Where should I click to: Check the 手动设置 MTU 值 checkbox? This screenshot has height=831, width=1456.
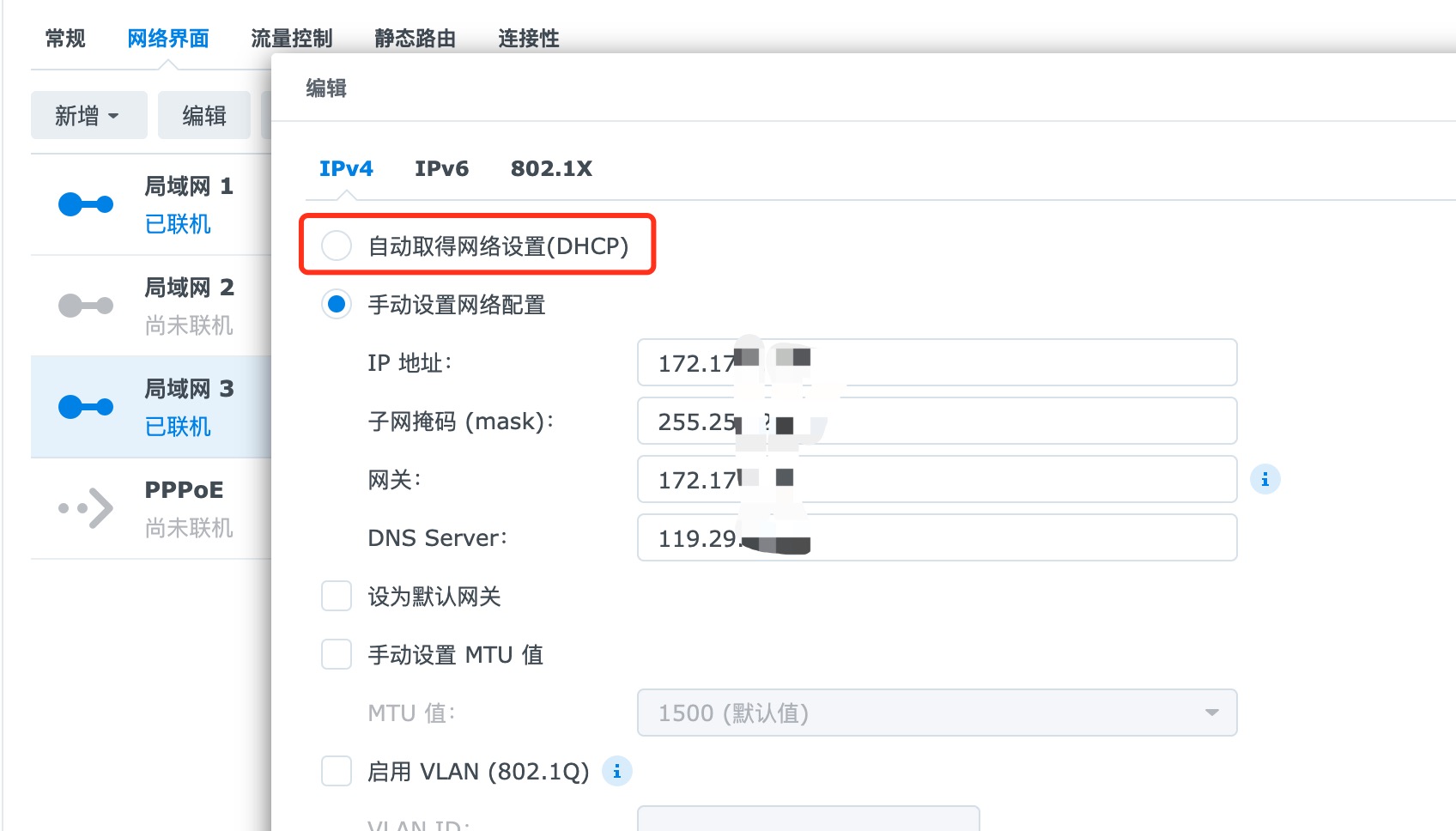[x=337, y=654]
